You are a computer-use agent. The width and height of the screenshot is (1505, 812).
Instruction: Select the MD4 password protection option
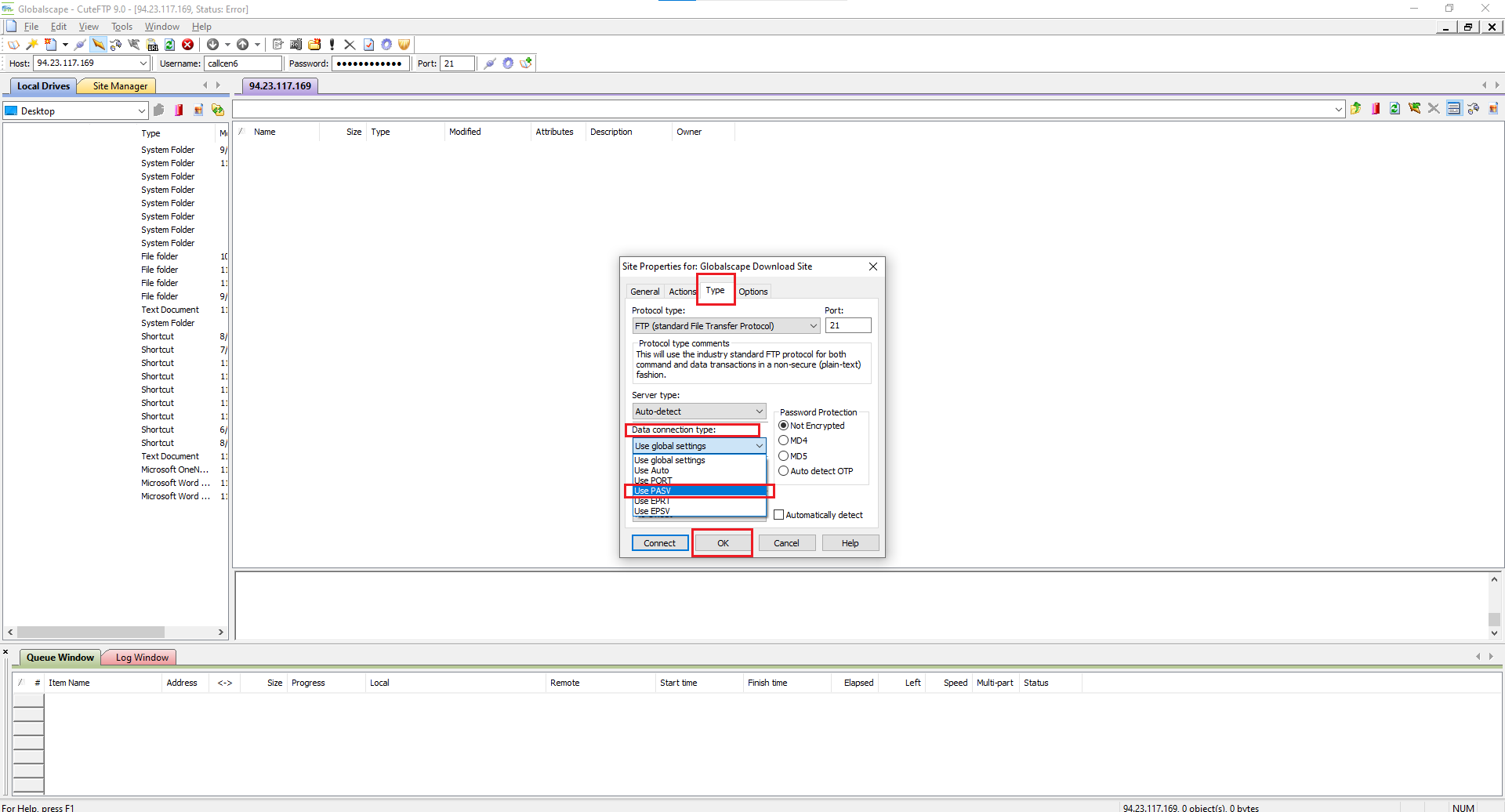click(x=784, y=440)
